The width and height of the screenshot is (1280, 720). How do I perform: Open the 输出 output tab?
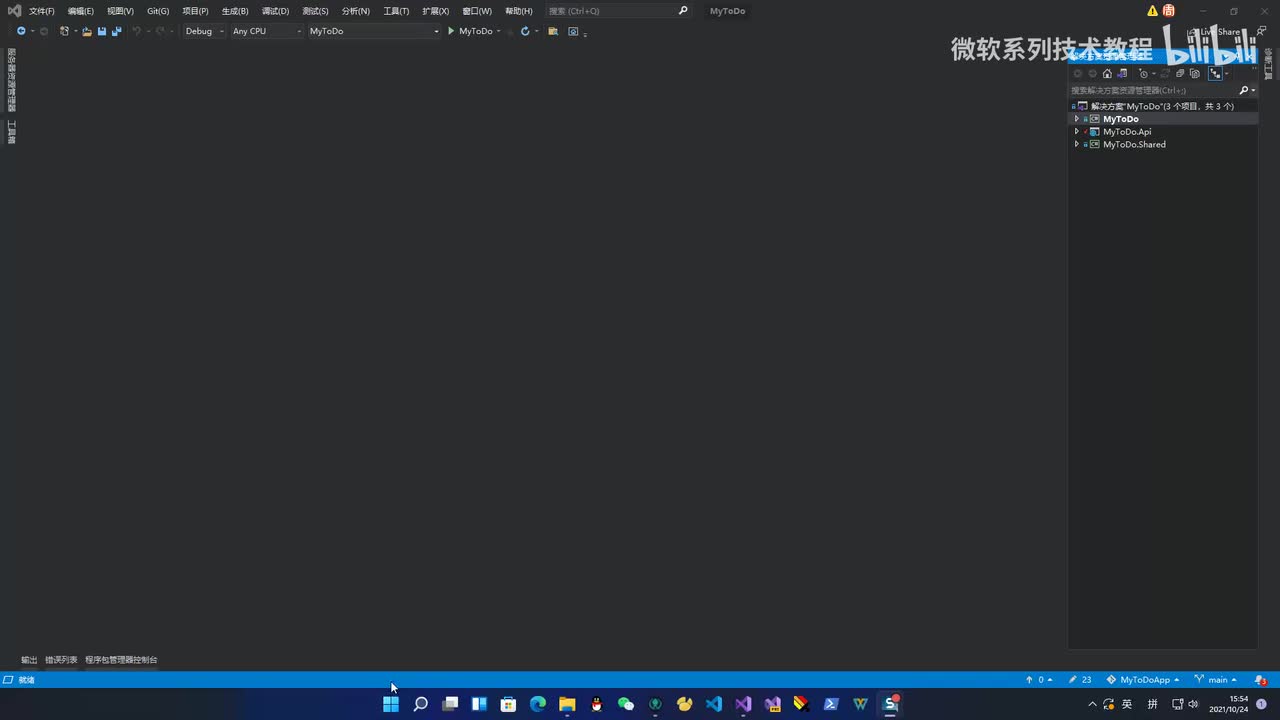click(x=29, y=660)
